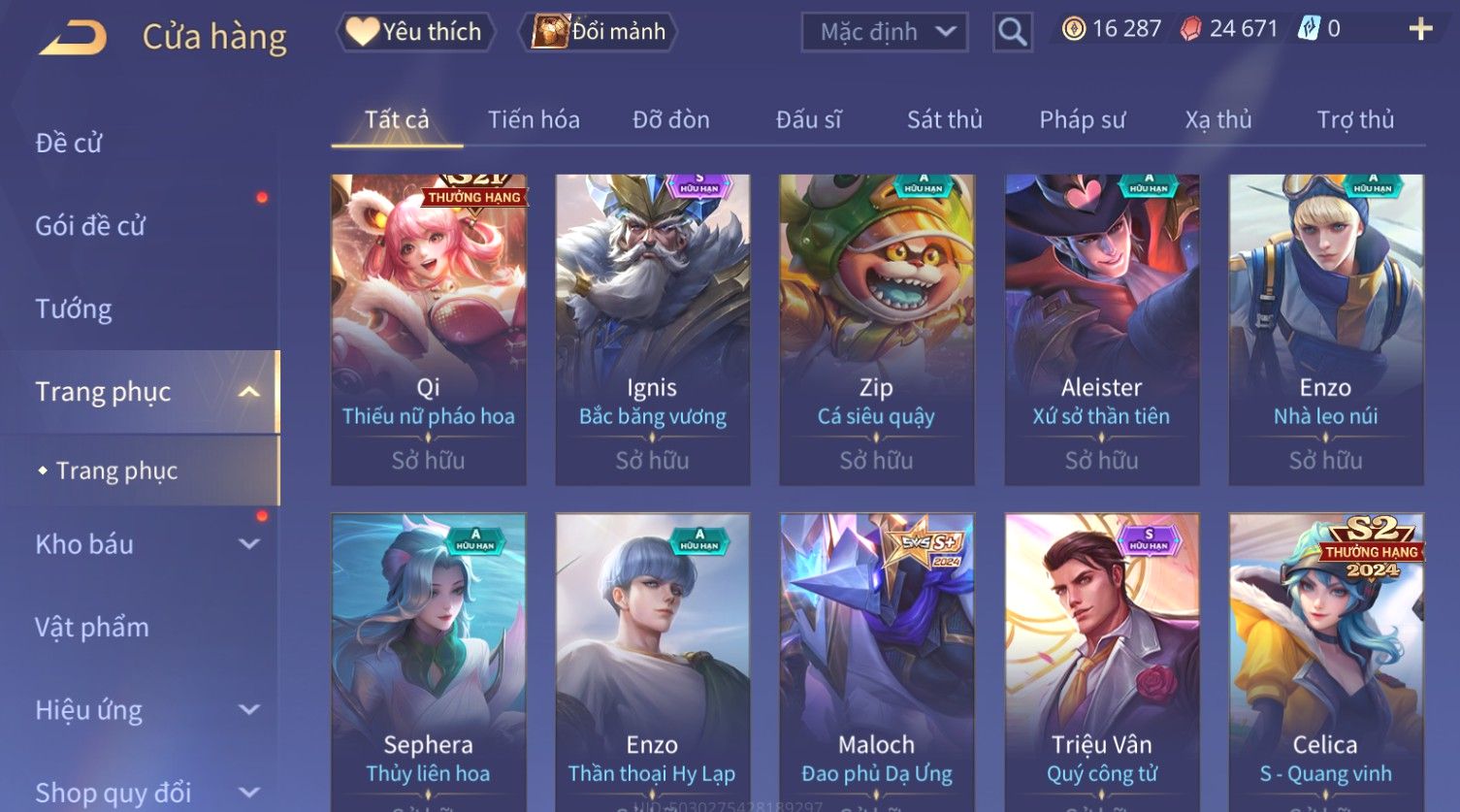This screenshot has height=812, width=1460.
Task: Click the plus icon to add currency
Action: coord(1420,29)
